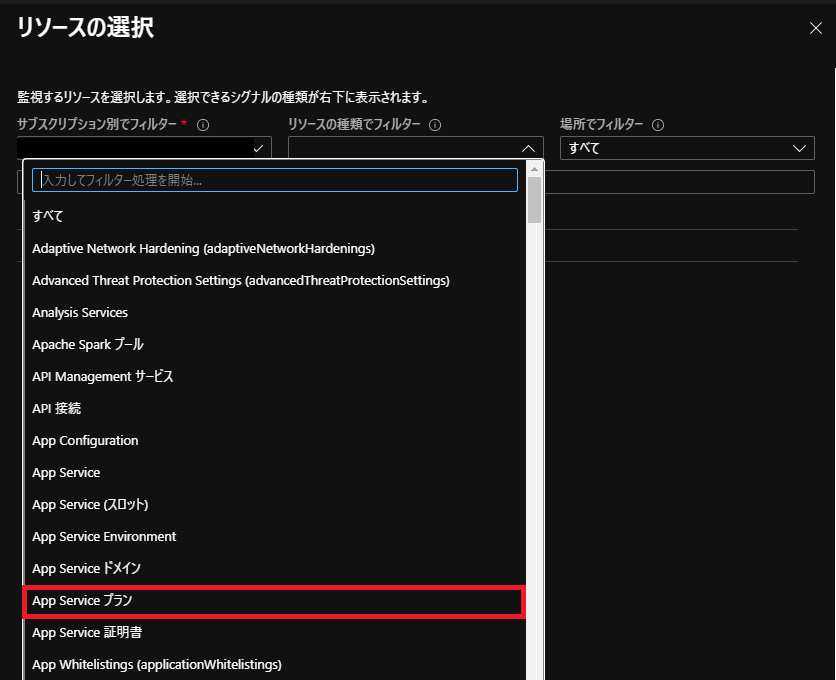Click the search field right of the dropdown

(679, 182)
